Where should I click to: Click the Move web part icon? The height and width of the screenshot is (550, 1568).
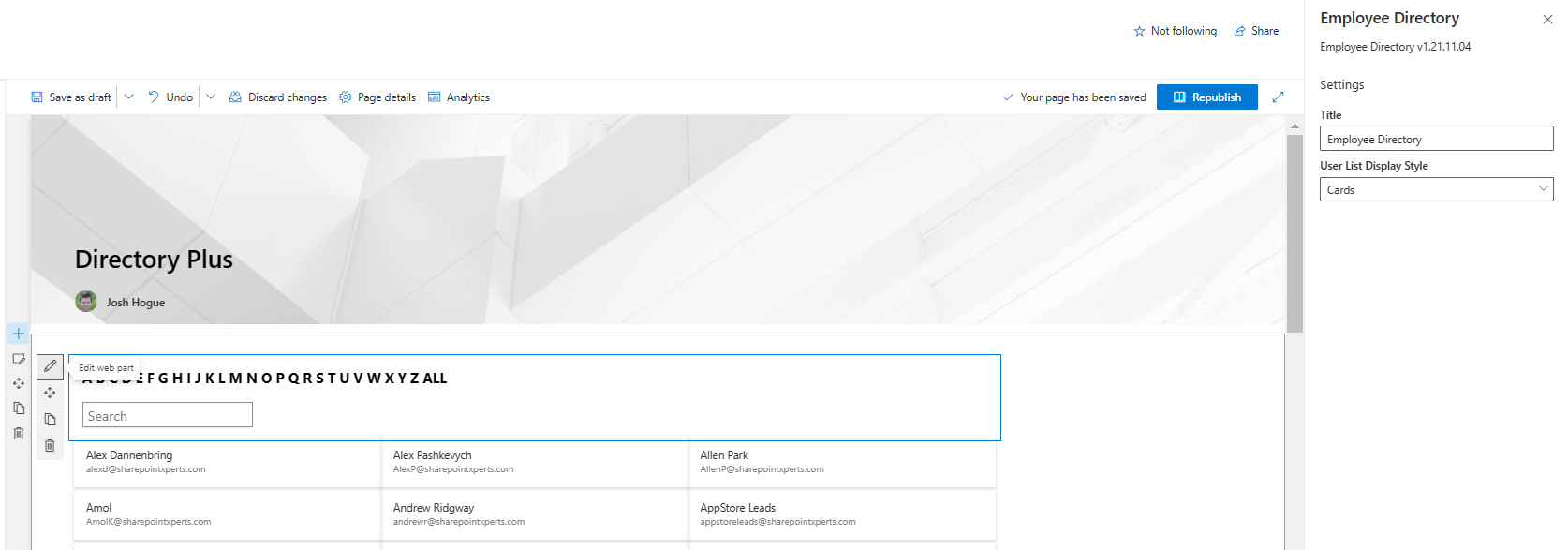pyautogui.click(x=50, y=393)
